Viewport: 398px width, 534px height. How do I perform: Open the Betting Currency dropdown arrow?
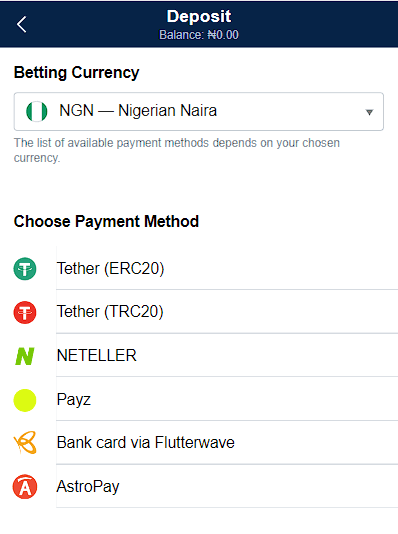pyautogui.click(x=369, y=112)
